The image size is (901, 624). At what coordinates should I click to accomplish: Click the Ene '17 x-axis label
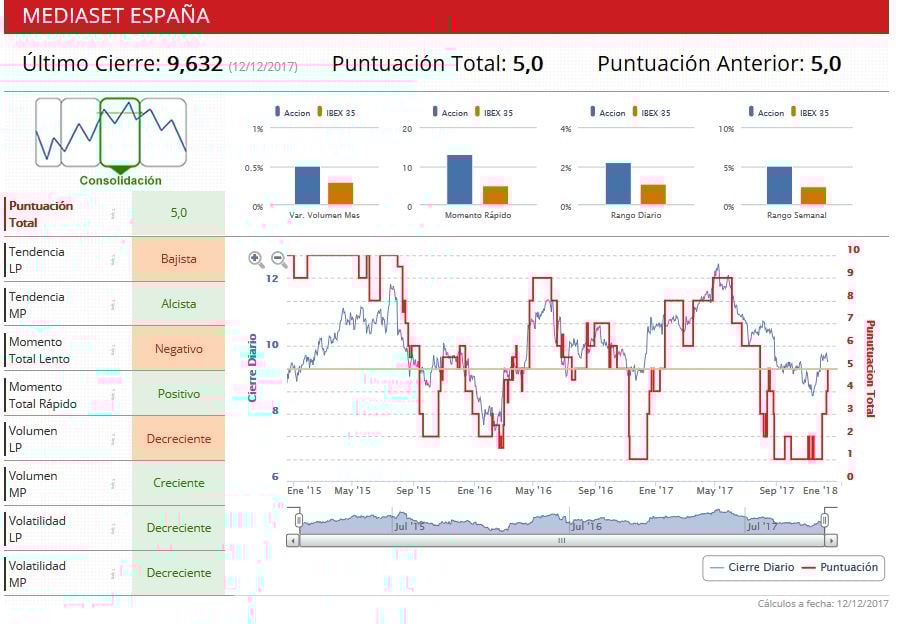tap(656, 490)
